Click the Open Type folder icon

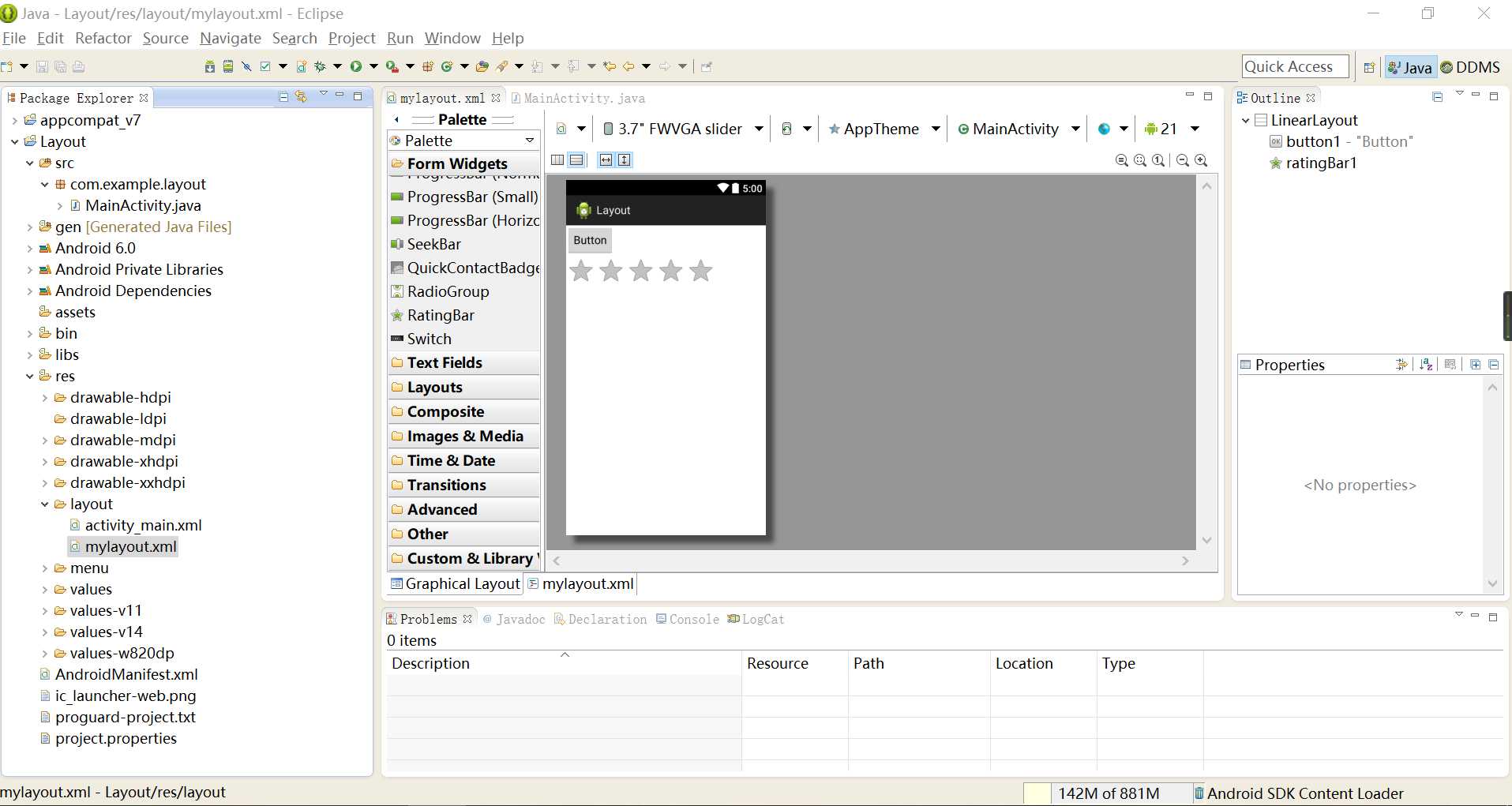(x=482, y=66)
